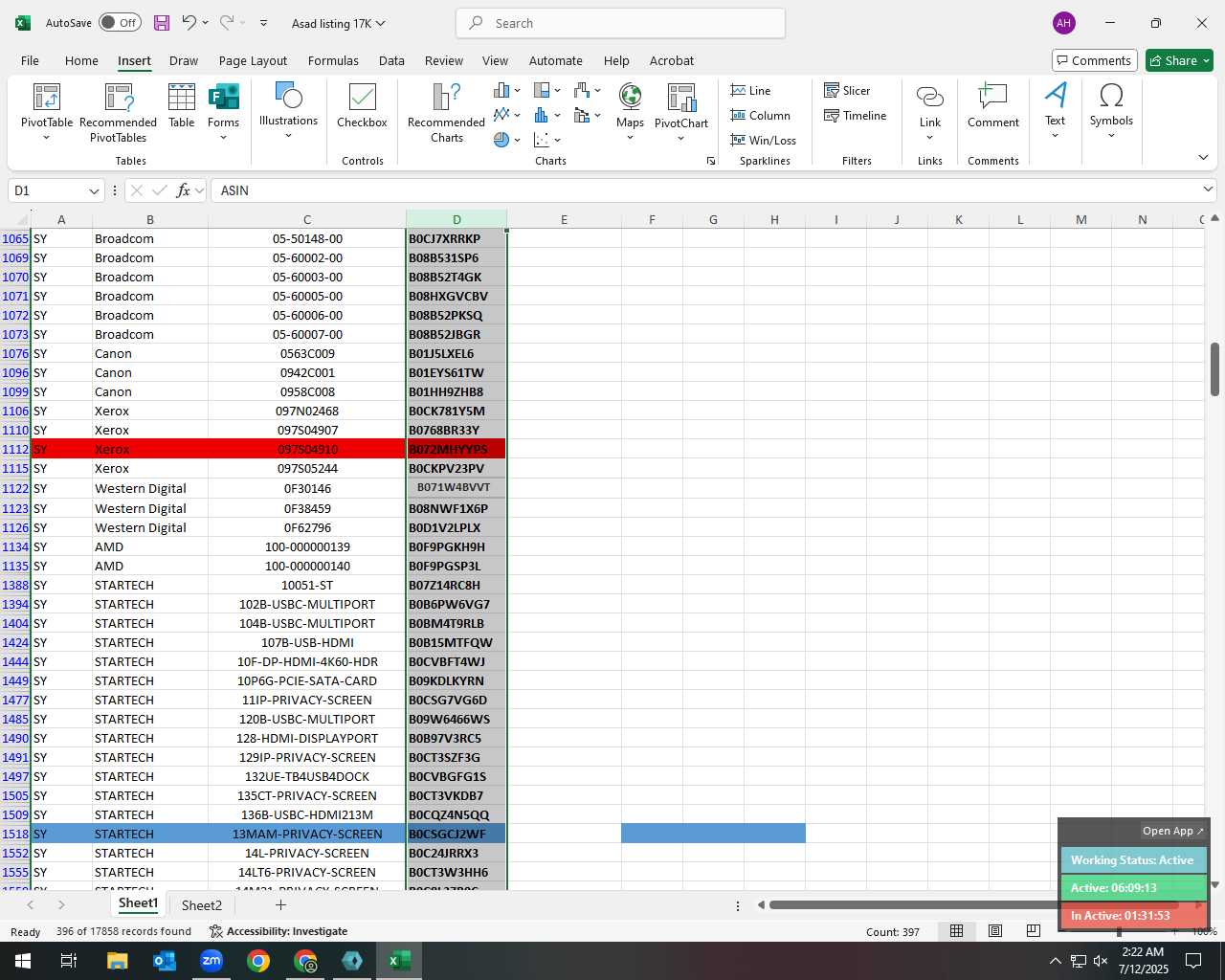
Task: Open the Acrobat tab
Action: coord(672,60)
